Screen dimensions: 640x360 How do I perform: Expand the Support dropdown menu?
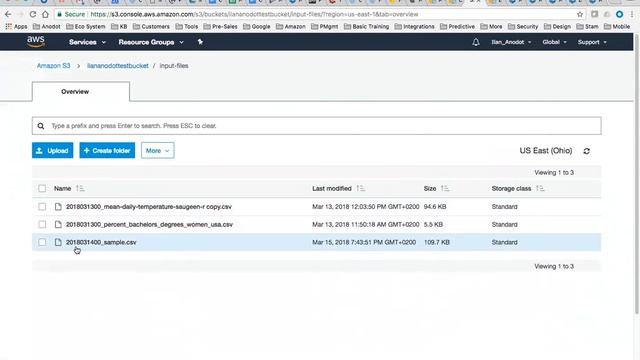[x=592, y=42]
